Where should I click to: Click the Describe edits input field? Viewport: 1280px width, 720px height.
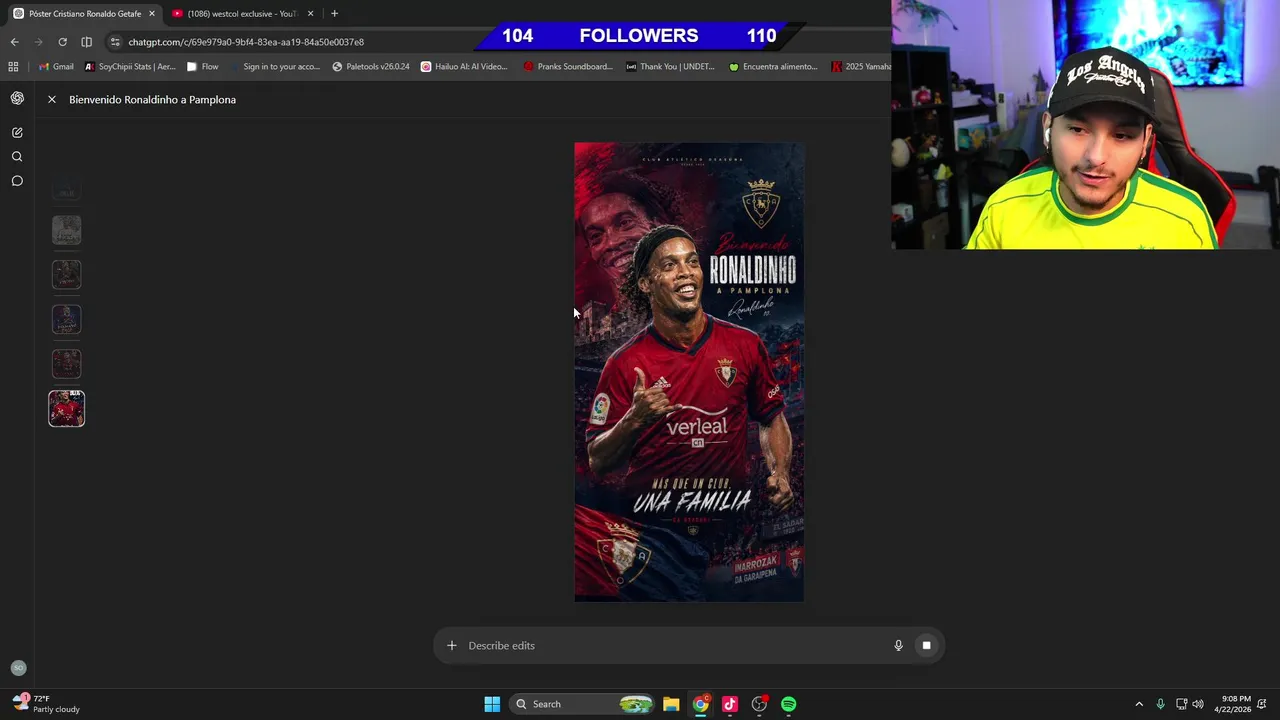click(675, 646)
